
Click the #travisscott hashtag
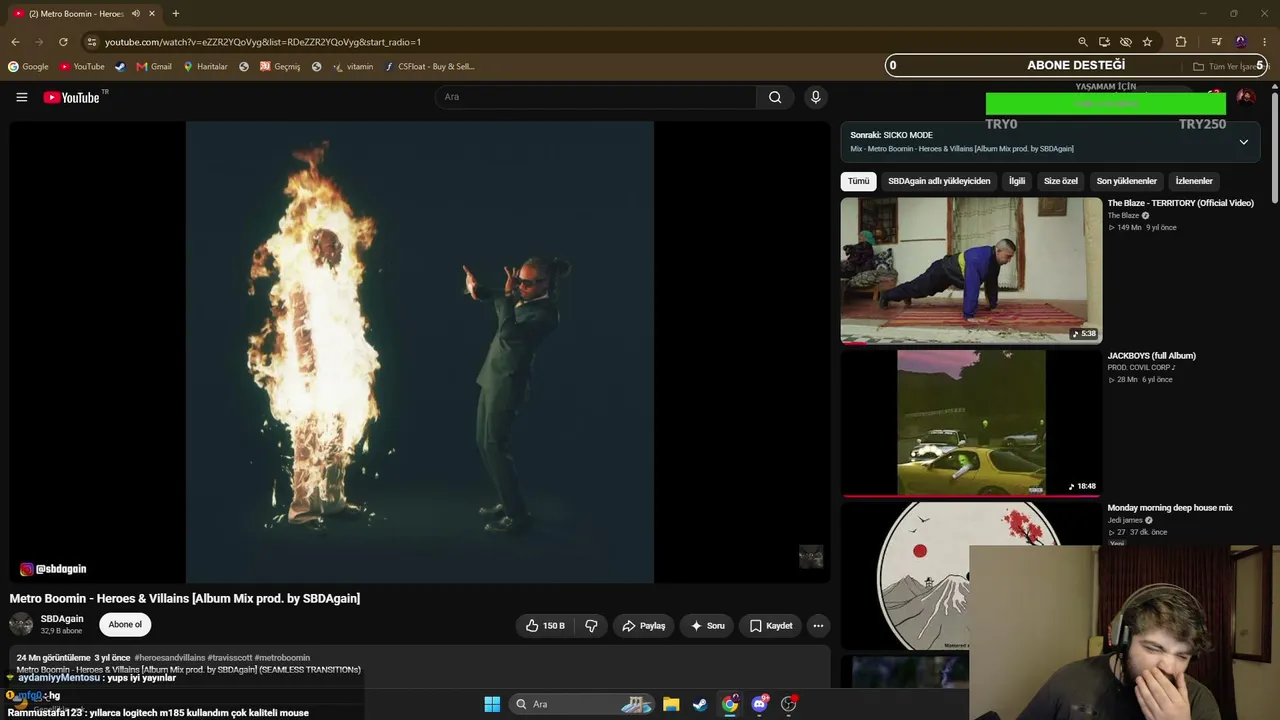coord(229,658)
